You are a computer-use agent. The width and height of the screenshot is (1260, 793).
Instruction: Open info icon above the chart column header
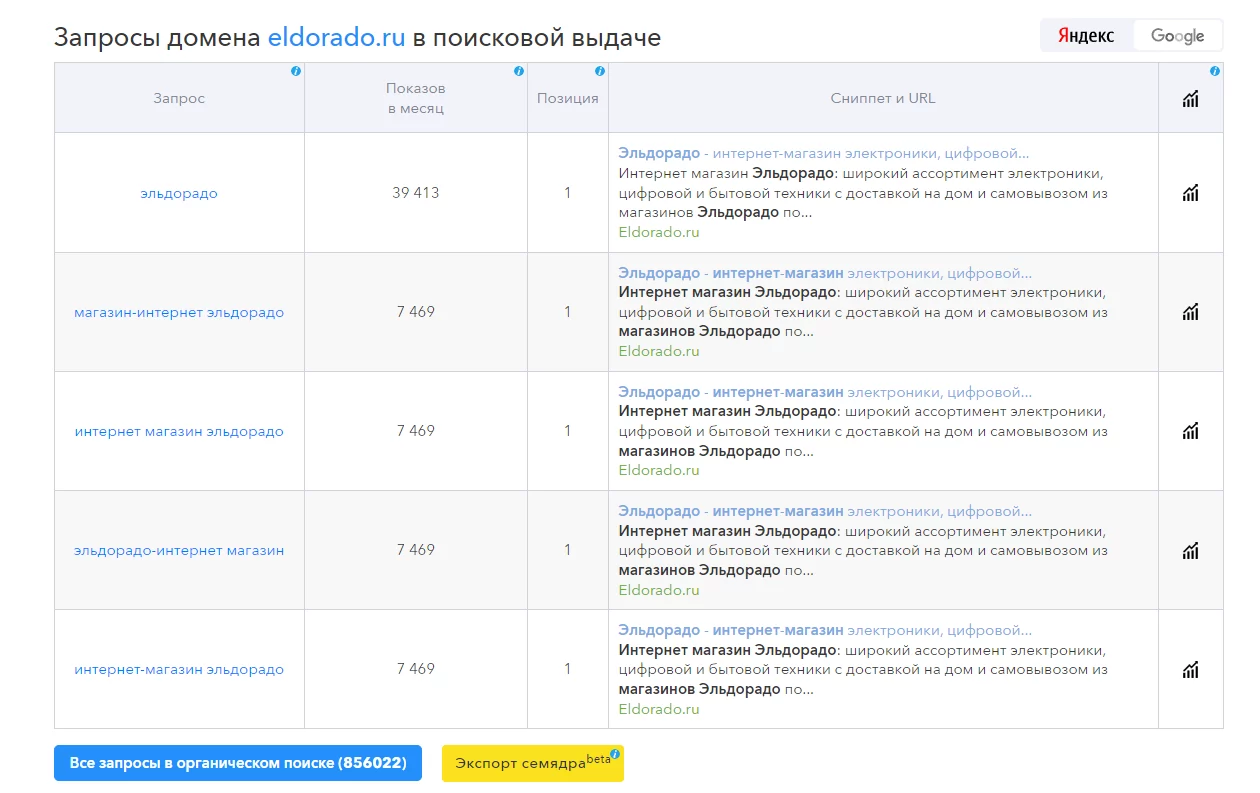1215,71
